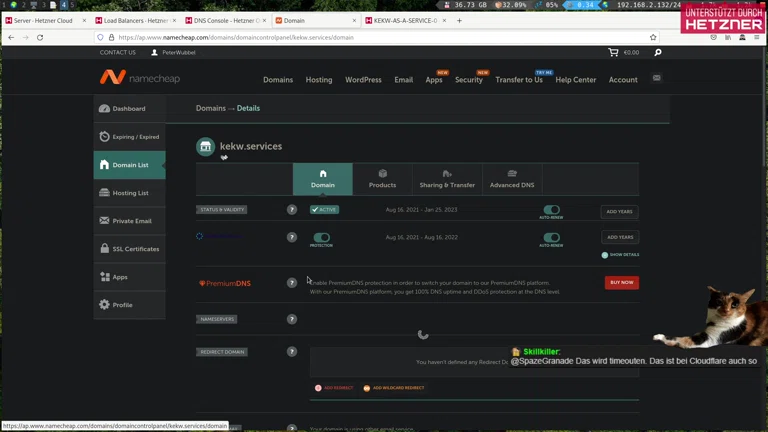Click the help icon for Nameservers
The height and width of the screenshot is (432, 768).
[292, 319]
